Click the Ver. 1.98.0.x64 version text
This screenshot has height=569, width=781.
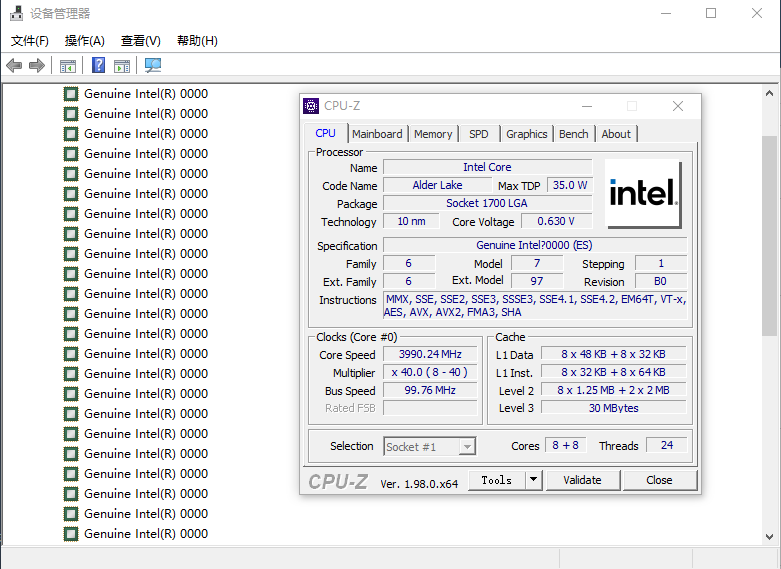[419, 484]
